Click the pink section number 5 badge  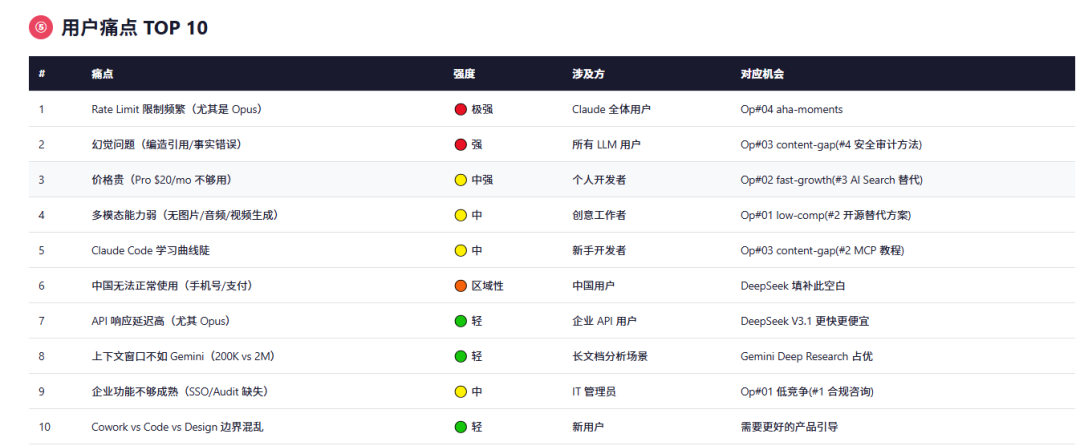41,28
